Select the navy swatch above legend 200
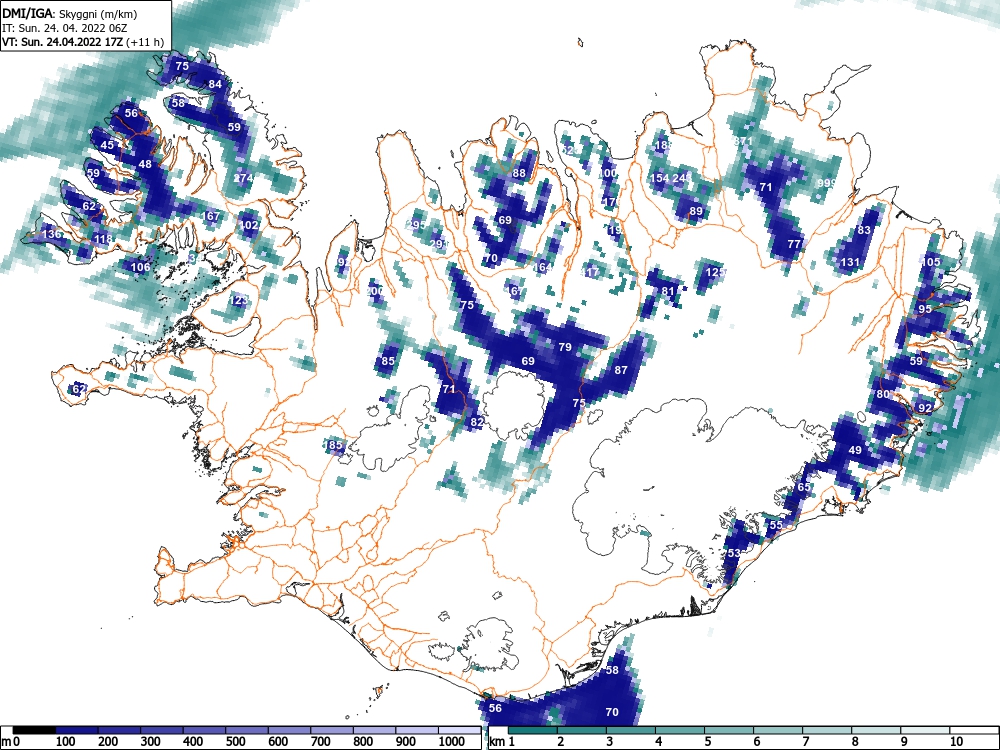 tap(119, 730)
